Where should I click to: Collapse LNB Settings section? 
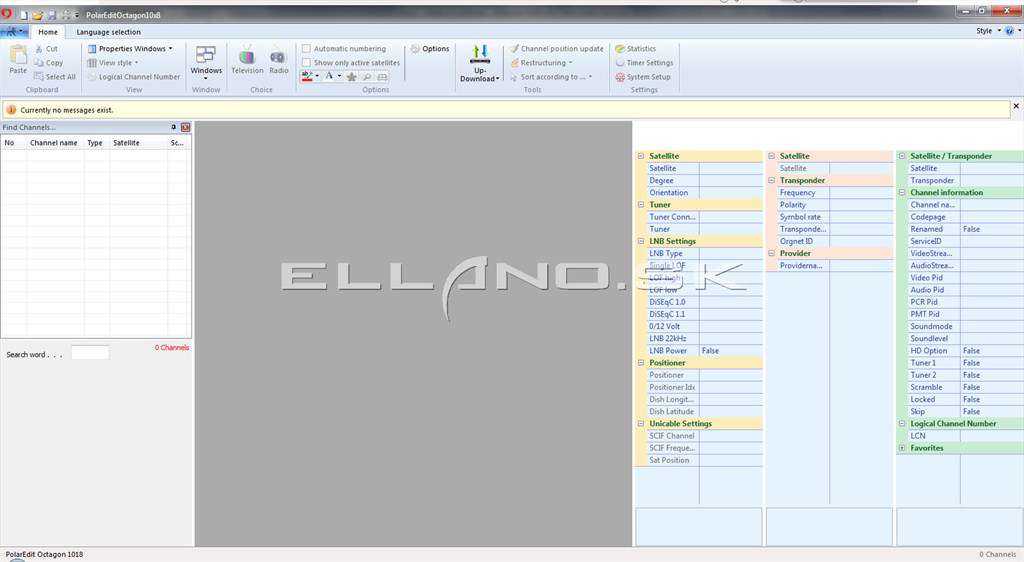point(641,241)
